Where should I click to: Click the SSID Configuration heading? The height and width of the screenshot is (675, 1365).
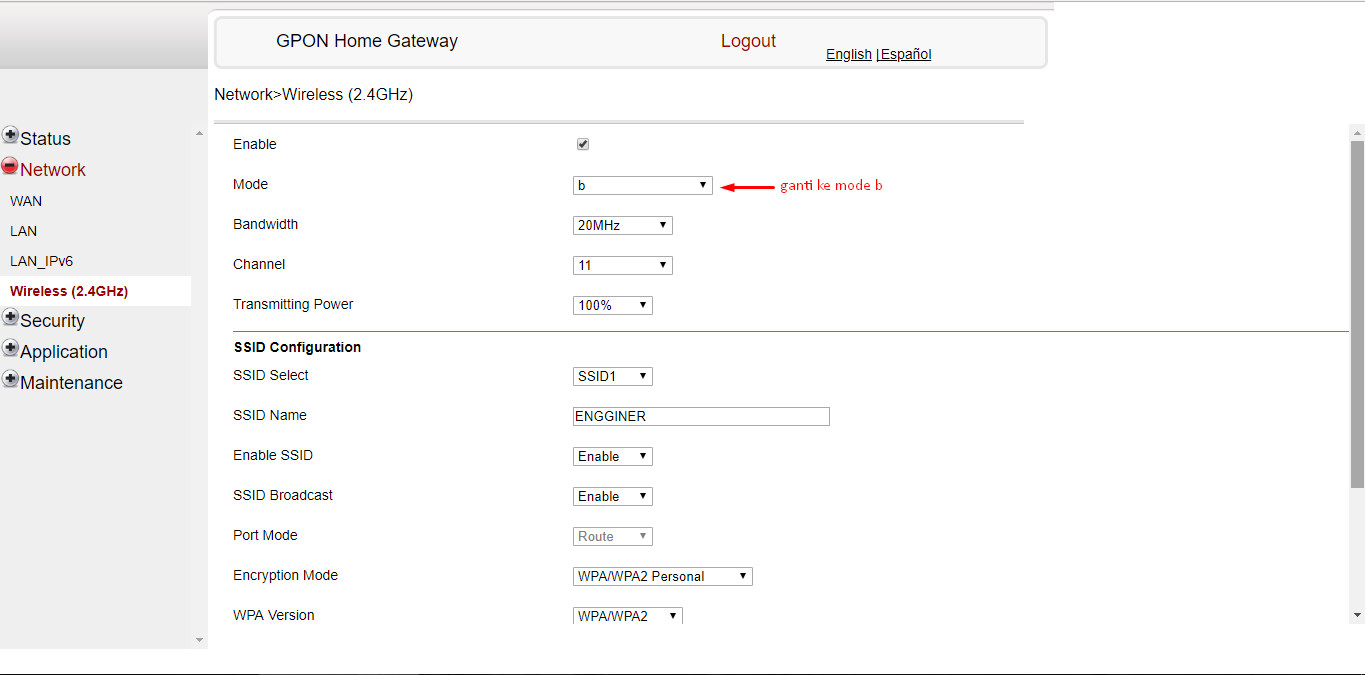point(297,347)
